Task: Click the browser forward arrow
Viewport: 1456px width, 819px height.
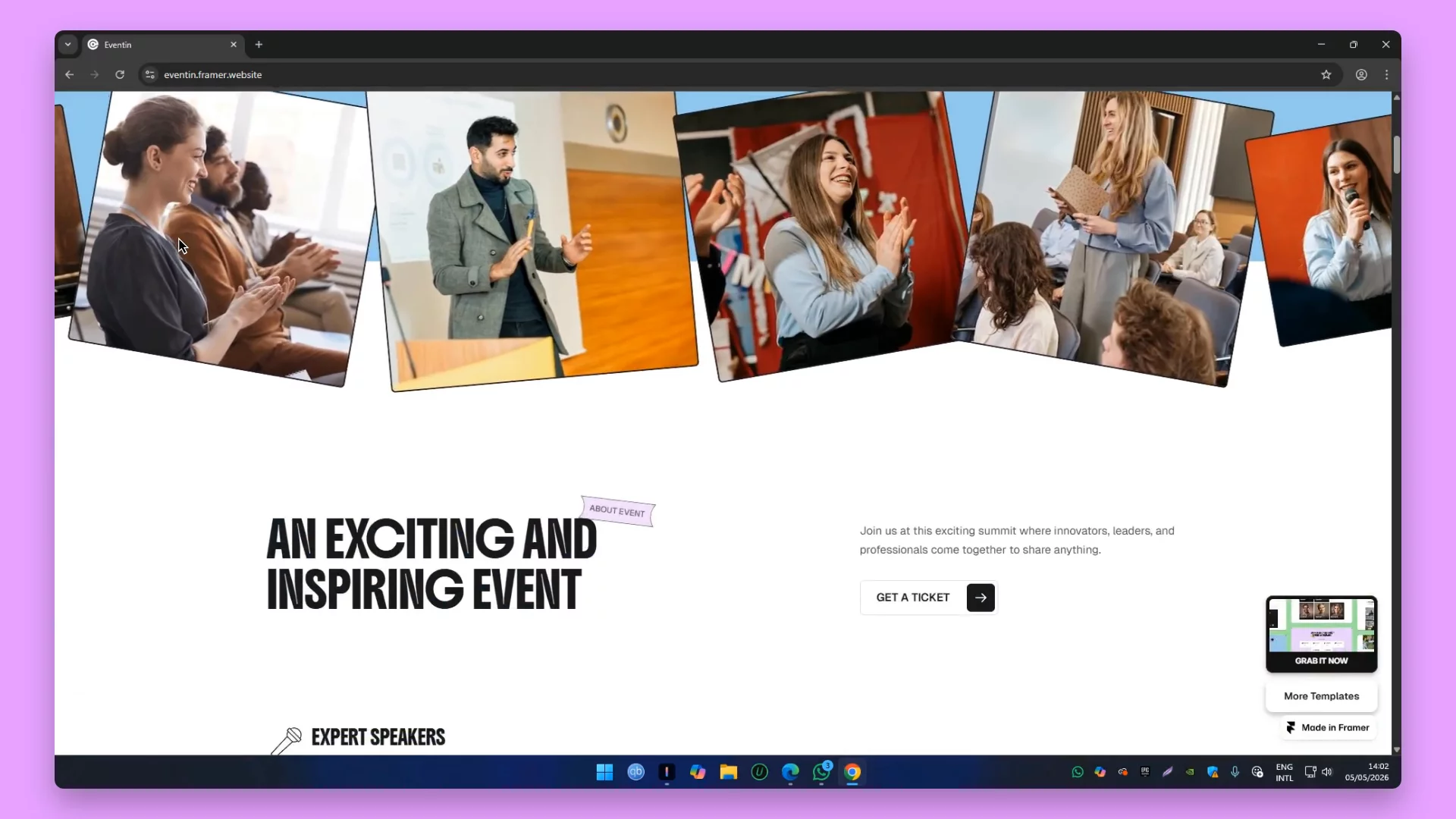Action: tap(94, 74)
